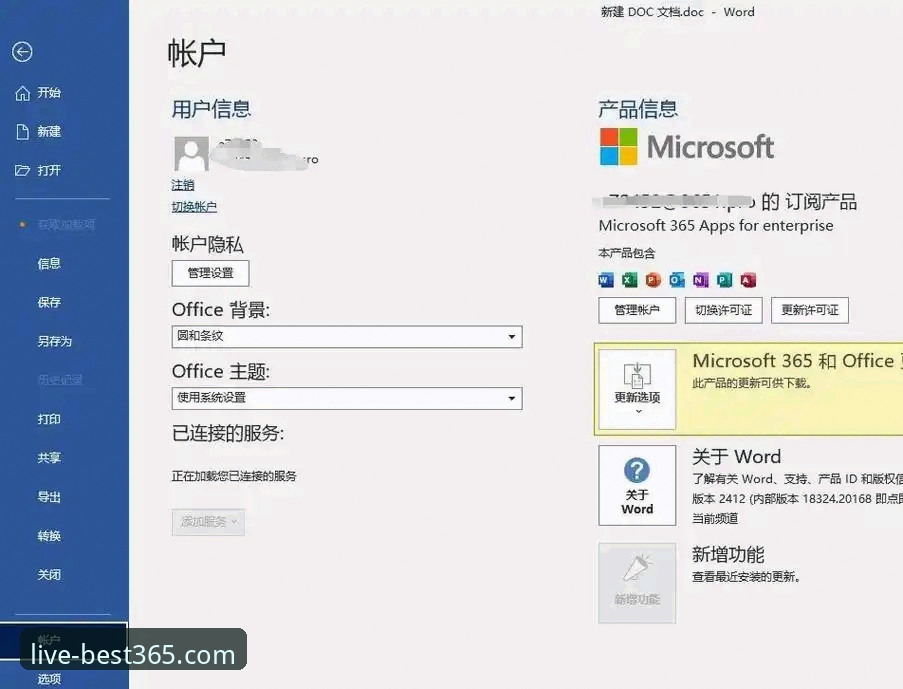The width and height of the screenshot is (903, 689).
Task: Click the 管理设置 button under 帐户隐私
Action: (210, 273)
